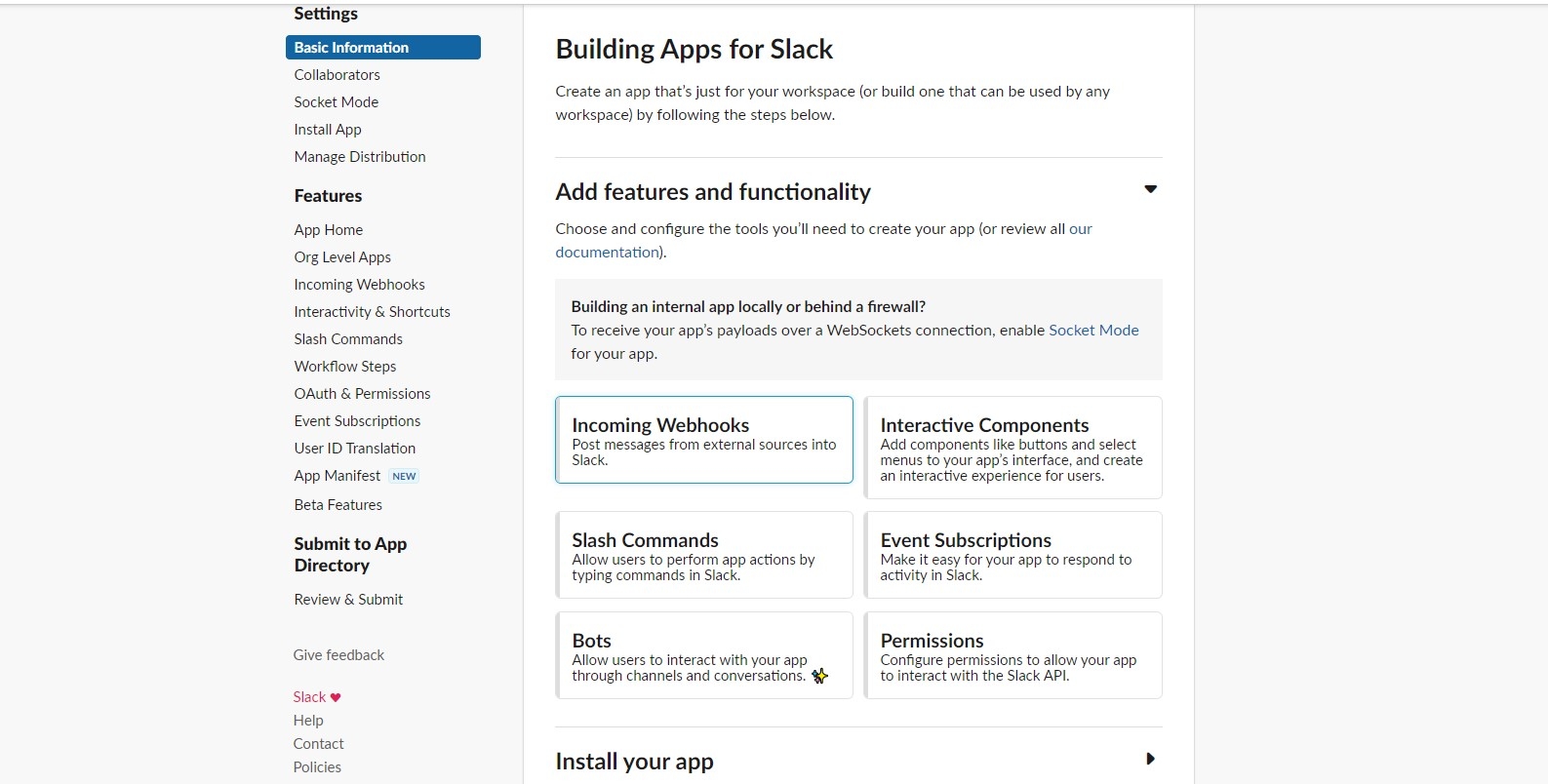This screenshot has height=784, width=1548.
Task: Choose the Incoming Webhooks feature card
Action: 704,440
